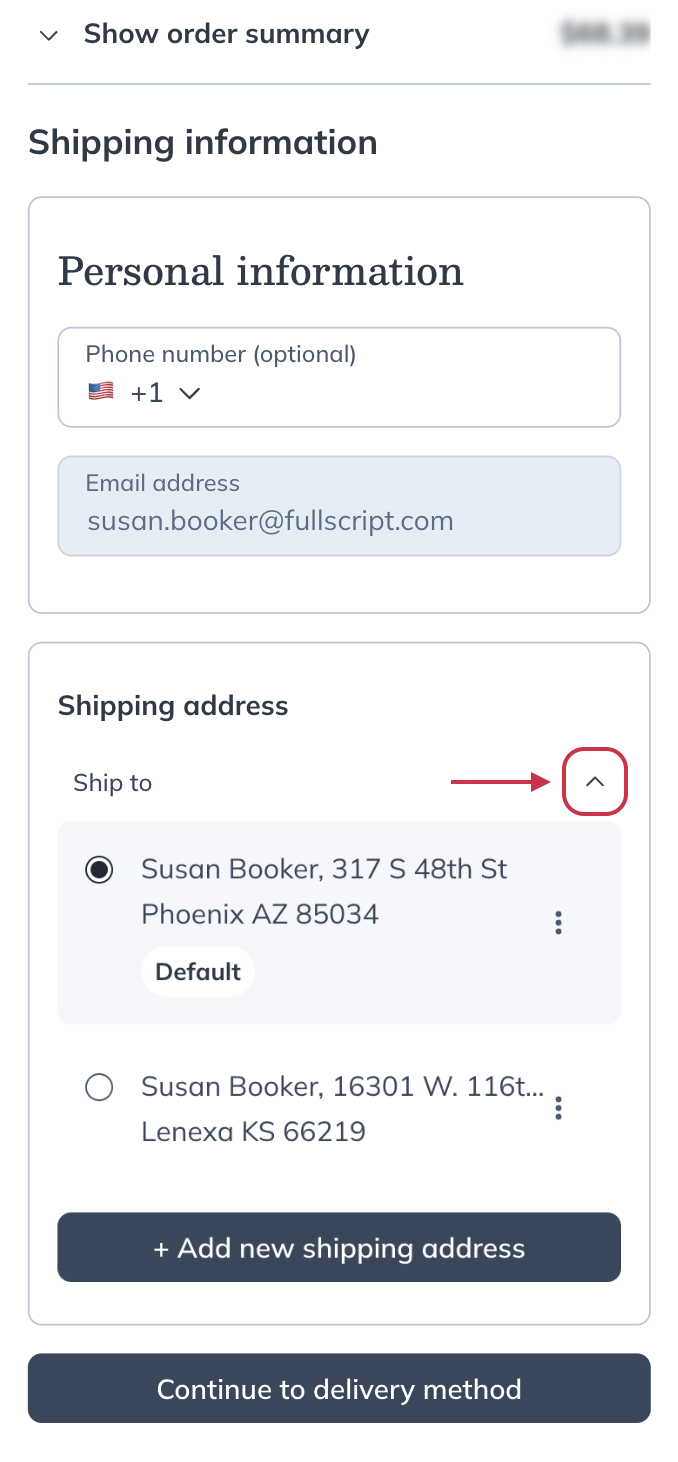Click the three-dot menu on the Phoenix address
678x1462 pixels.
click(x=558, y=922)
